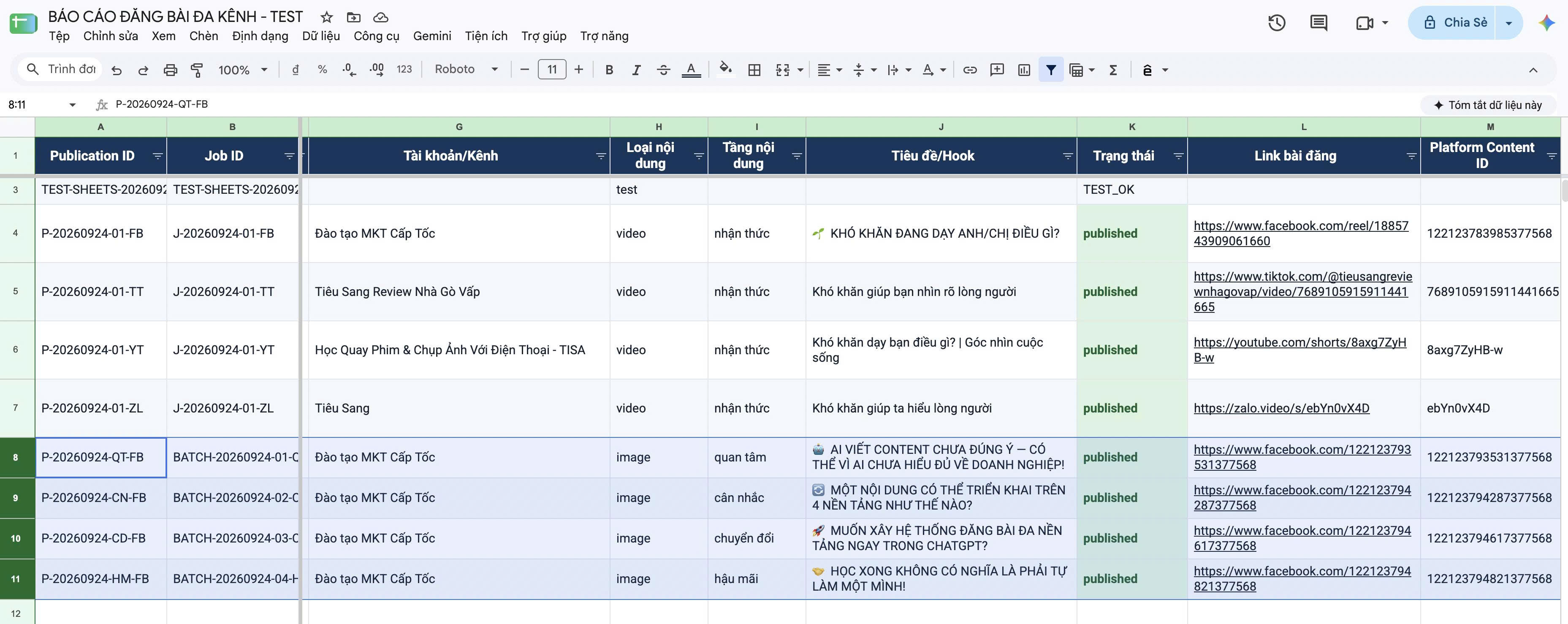Viewport: 1568px width, 624px height.
Task: Move document with folder icon
Action: (x=354, y=17)
